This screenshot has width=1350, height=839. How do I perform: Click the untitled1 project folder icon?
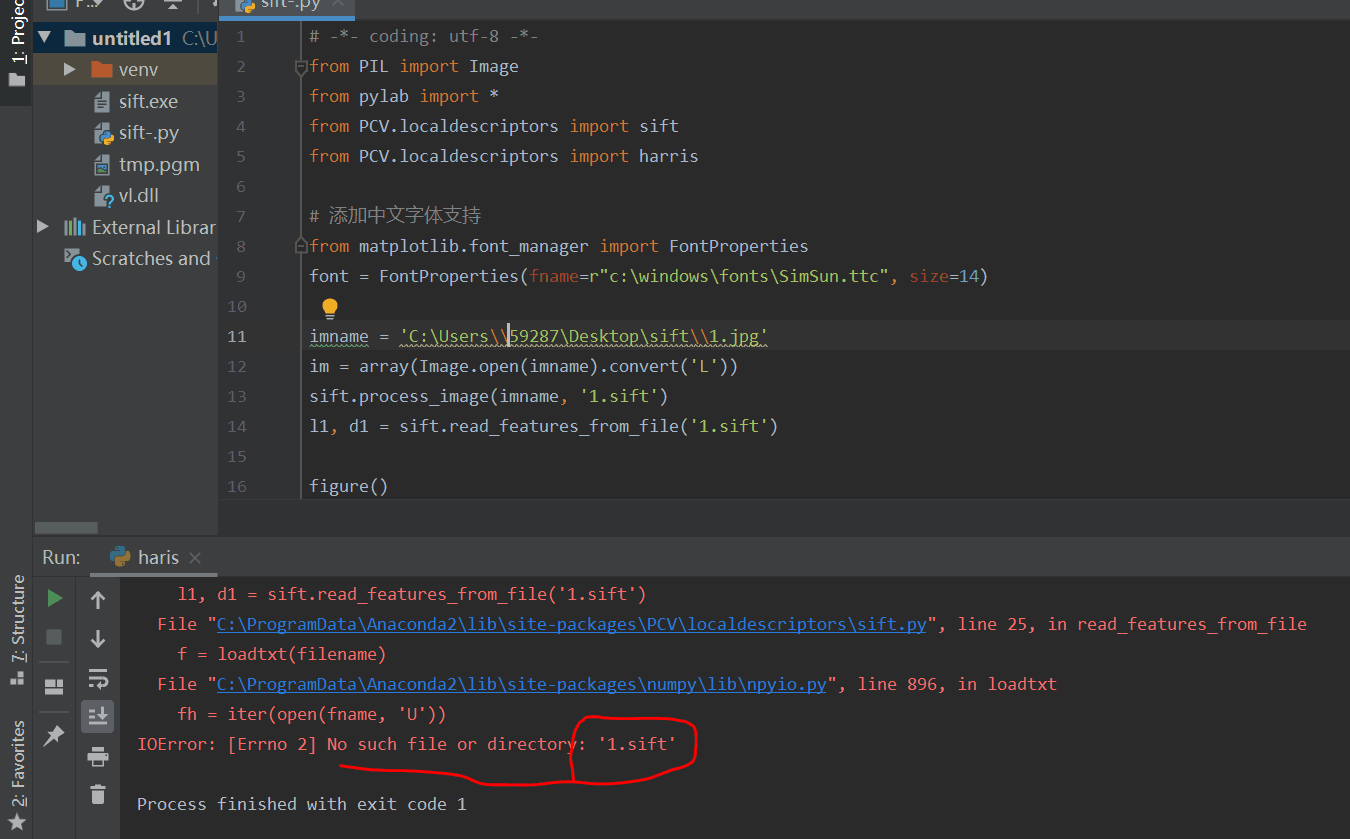[x=75, y=39]
